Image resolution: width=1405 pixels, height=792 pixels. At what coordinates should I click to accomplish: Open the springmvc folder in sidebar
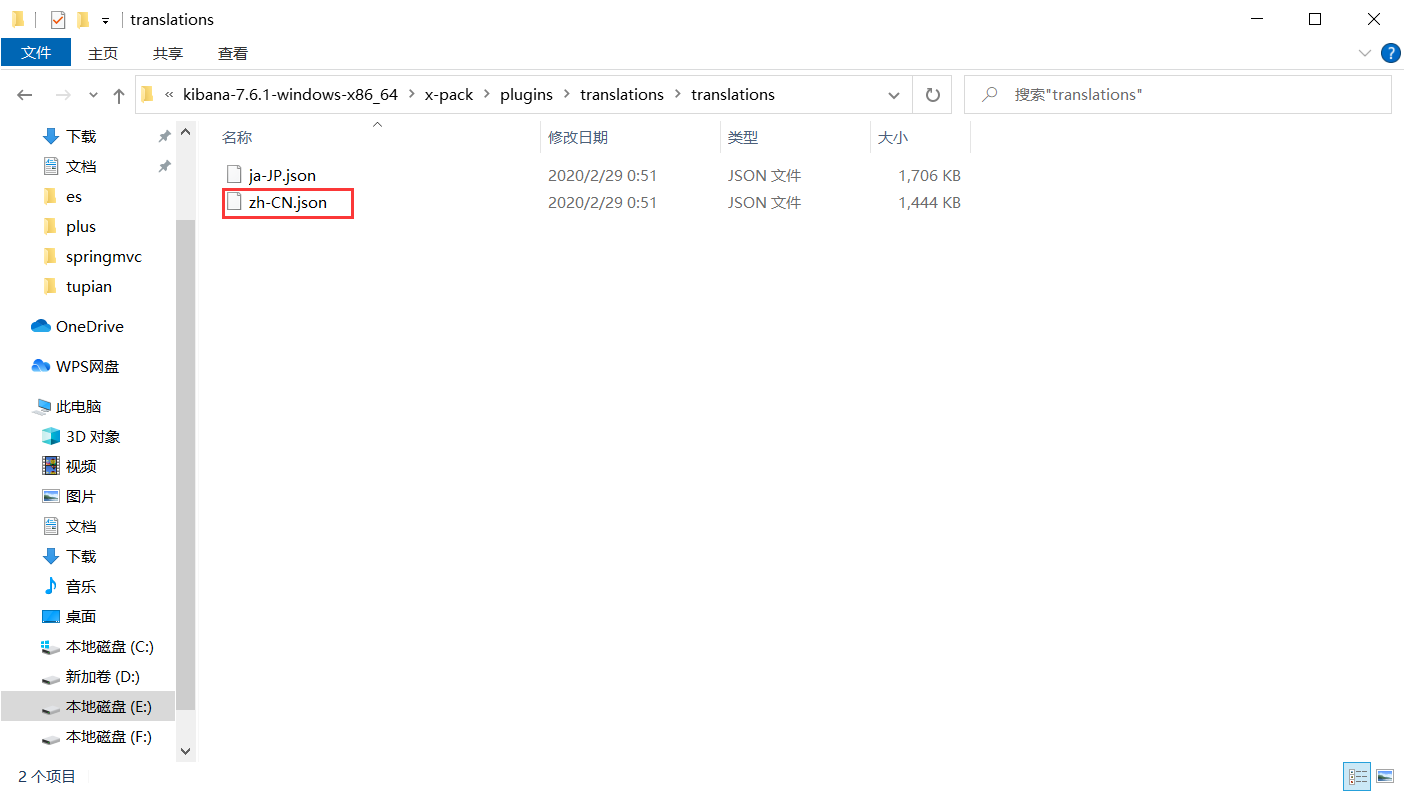pos(104,256)
